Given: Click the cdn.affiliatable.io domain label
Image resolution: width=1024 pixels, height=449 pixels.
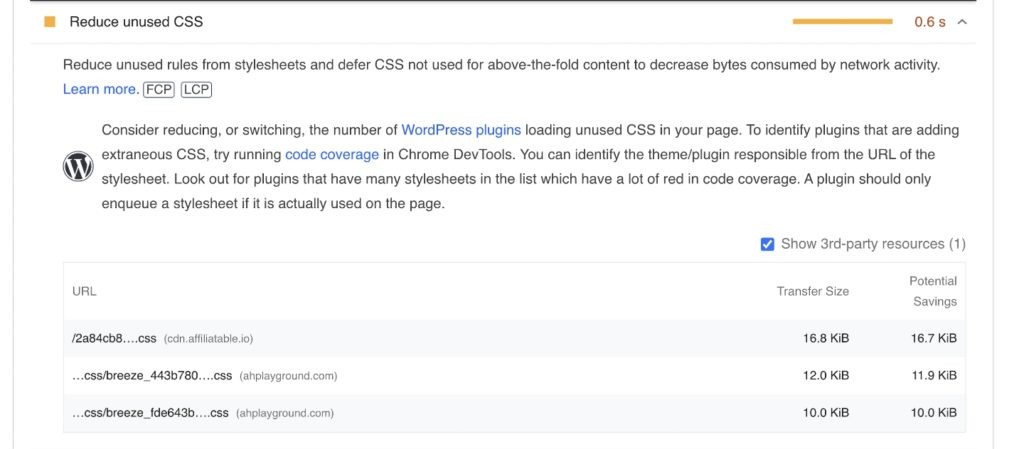Looking at the screenshot, I should 215,339.
